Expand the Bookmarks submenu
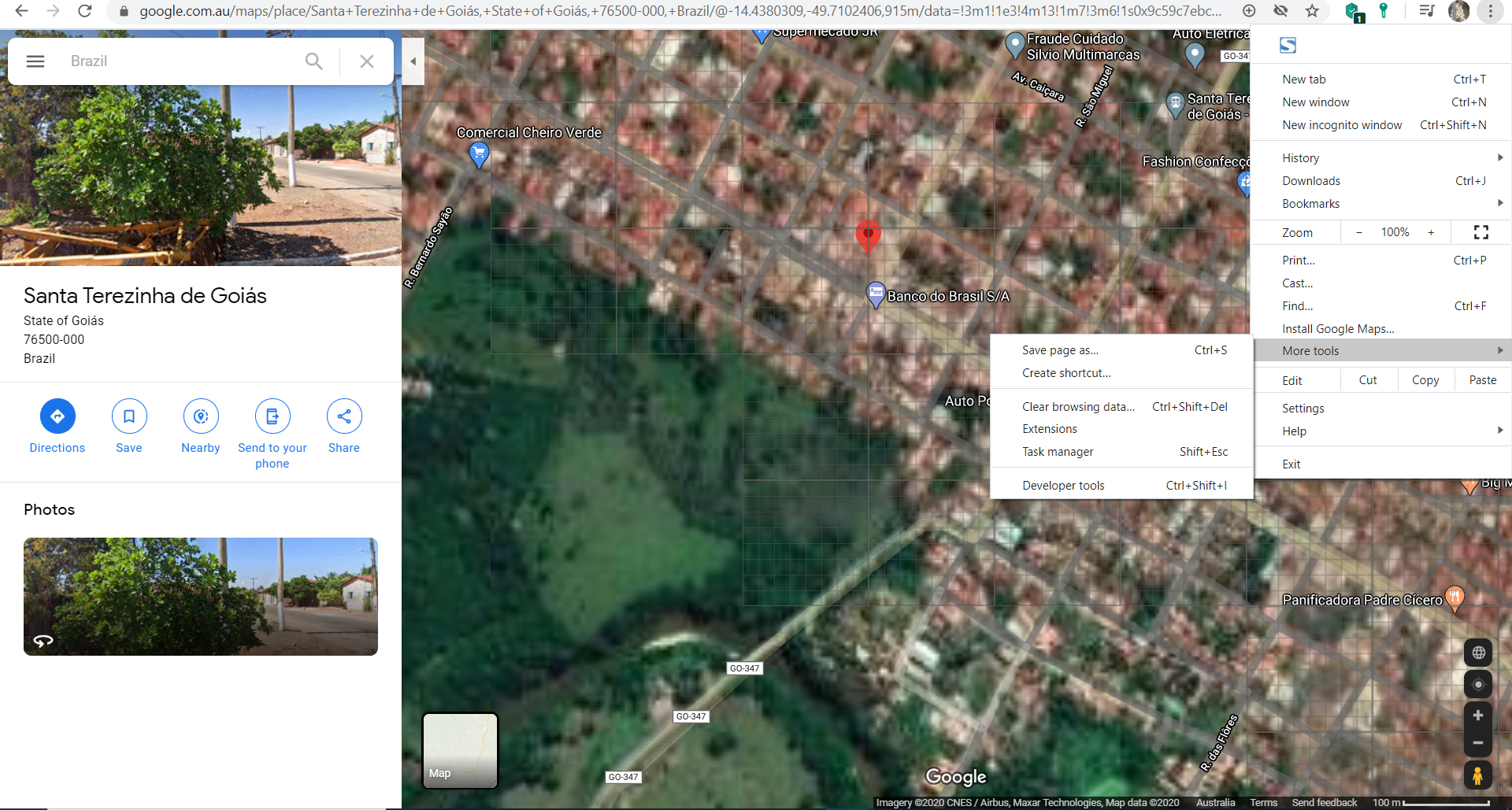Viewport: 1512px width, 810px height. tap(1380, 204)
